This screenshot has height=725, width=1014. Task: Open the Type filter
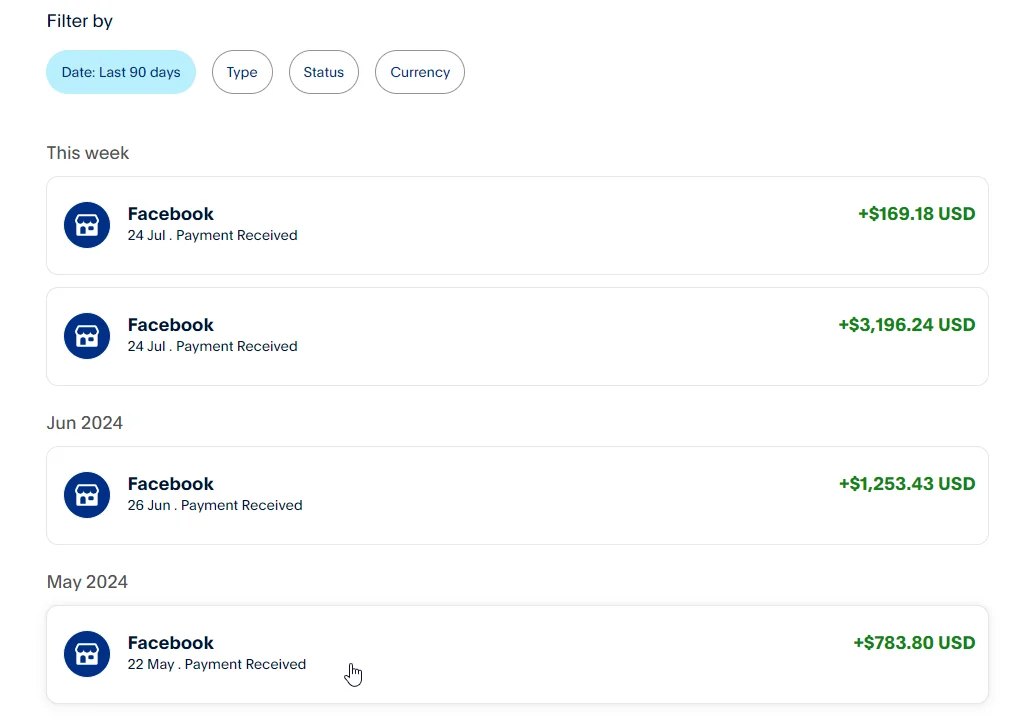coord(242,72)
